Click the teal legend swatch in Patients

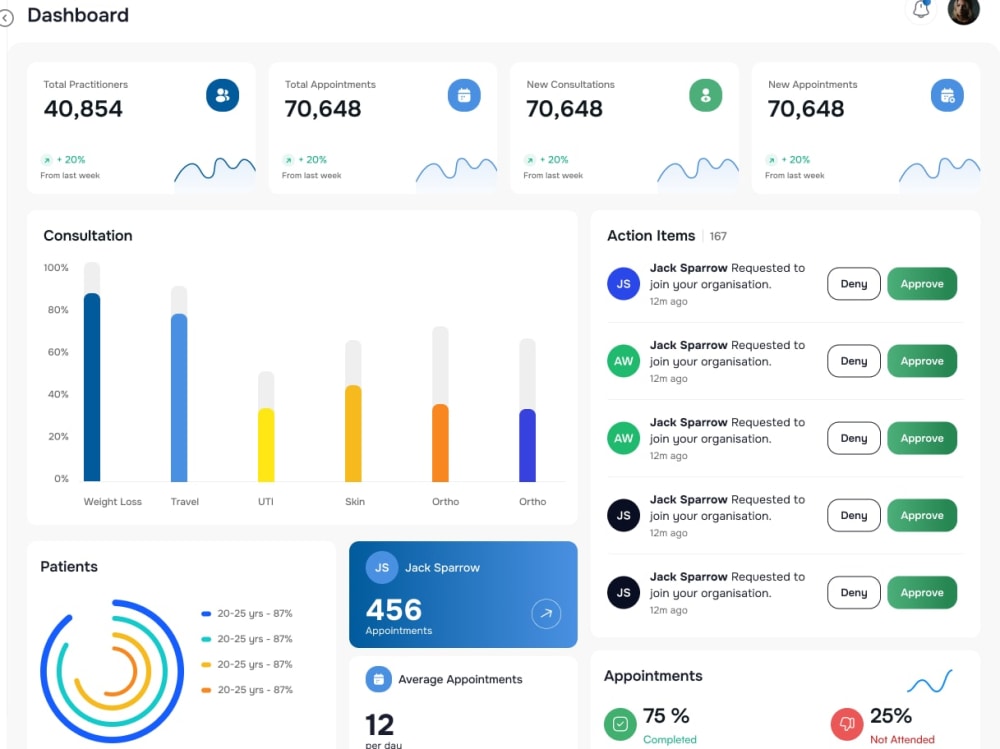pos(206,639)
